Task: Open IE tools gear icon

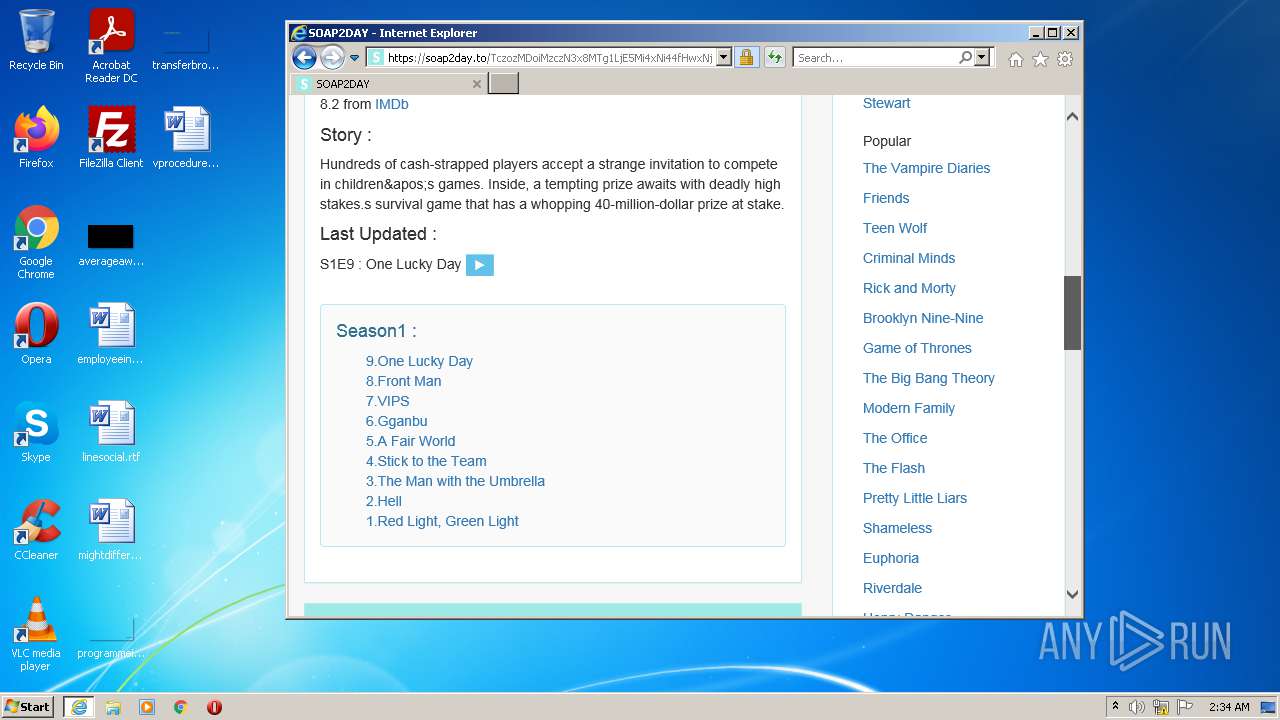Action: coord(1065,59)
